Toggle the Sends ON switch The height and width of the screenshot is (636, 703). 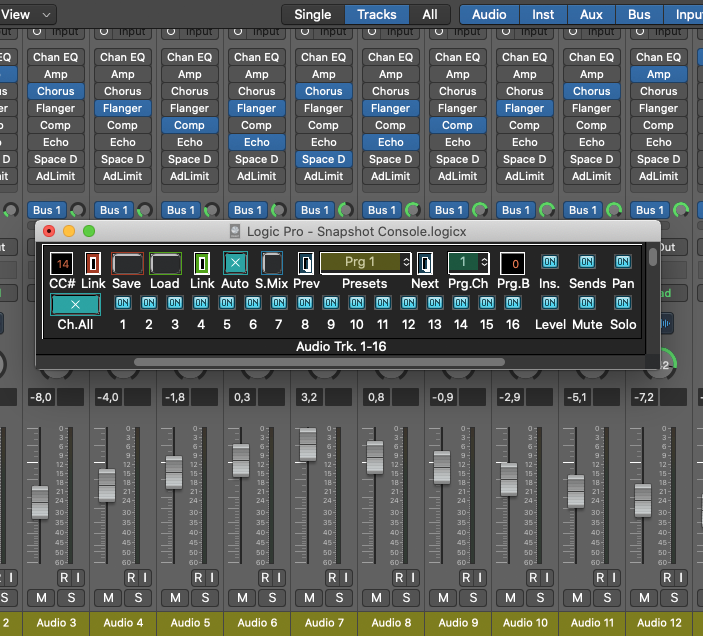coord(586,262)
